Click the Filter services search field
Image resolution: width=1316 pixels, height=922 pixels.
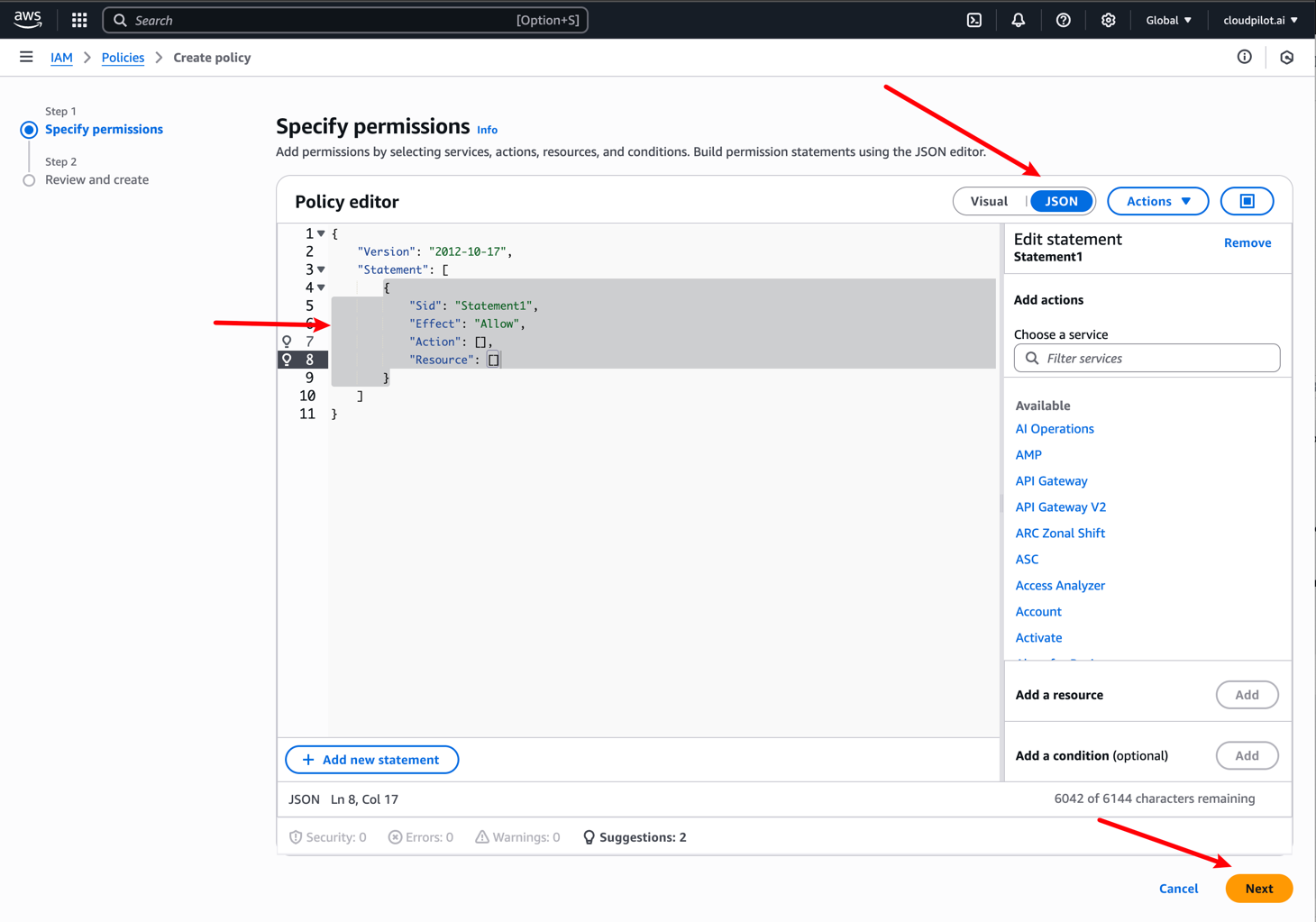point(1146,358)
